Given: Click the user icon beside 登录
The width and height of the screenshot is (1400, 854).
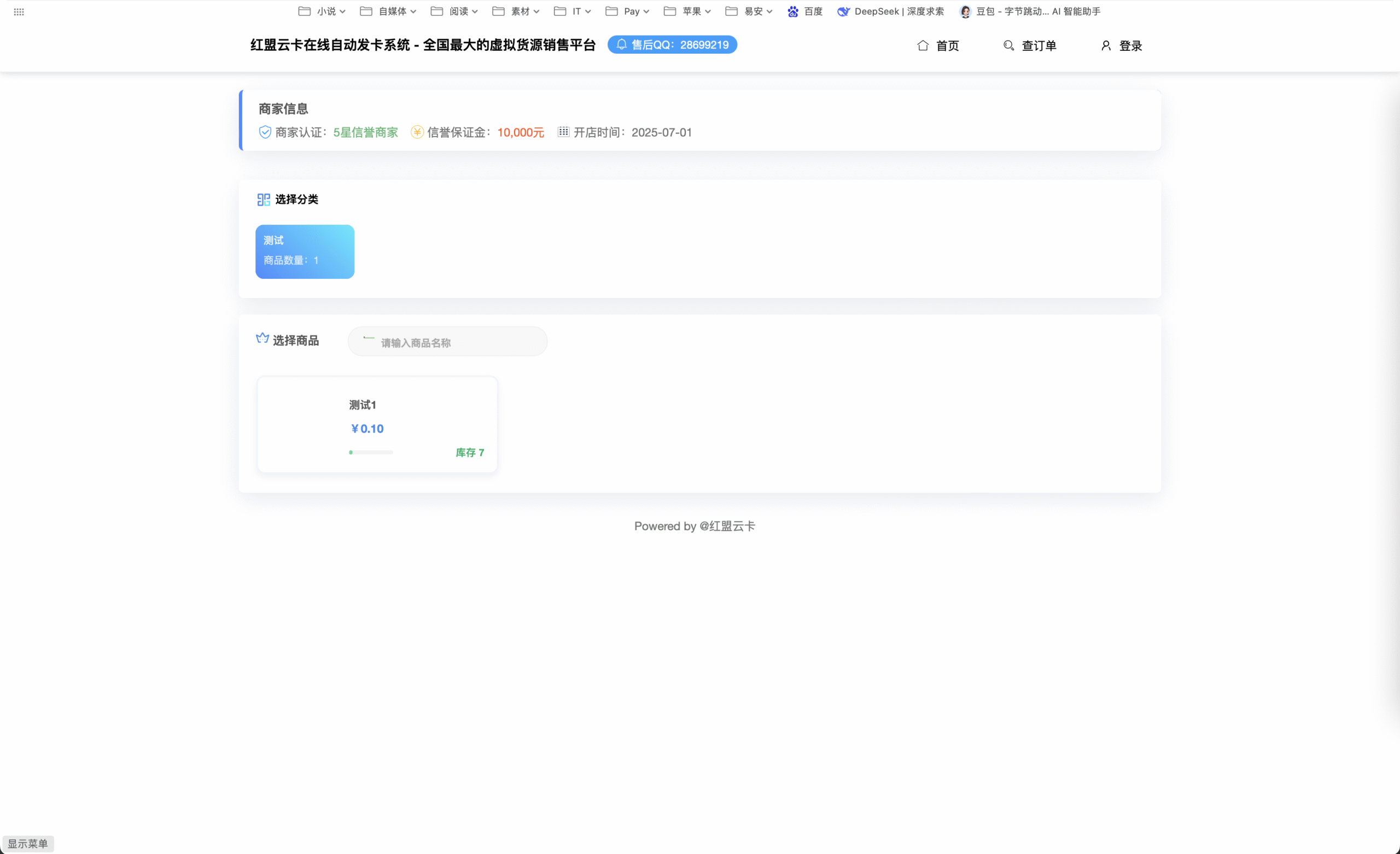Looking at the screenshot, I should pyautogui.click(x=1106, y=45).
